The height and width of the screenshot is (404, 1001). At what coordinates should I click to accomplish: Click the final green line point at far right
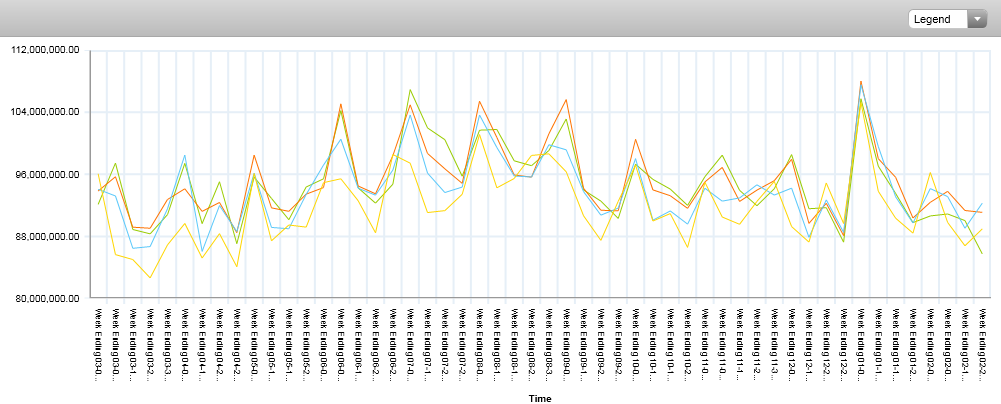[x=982, y=254]
